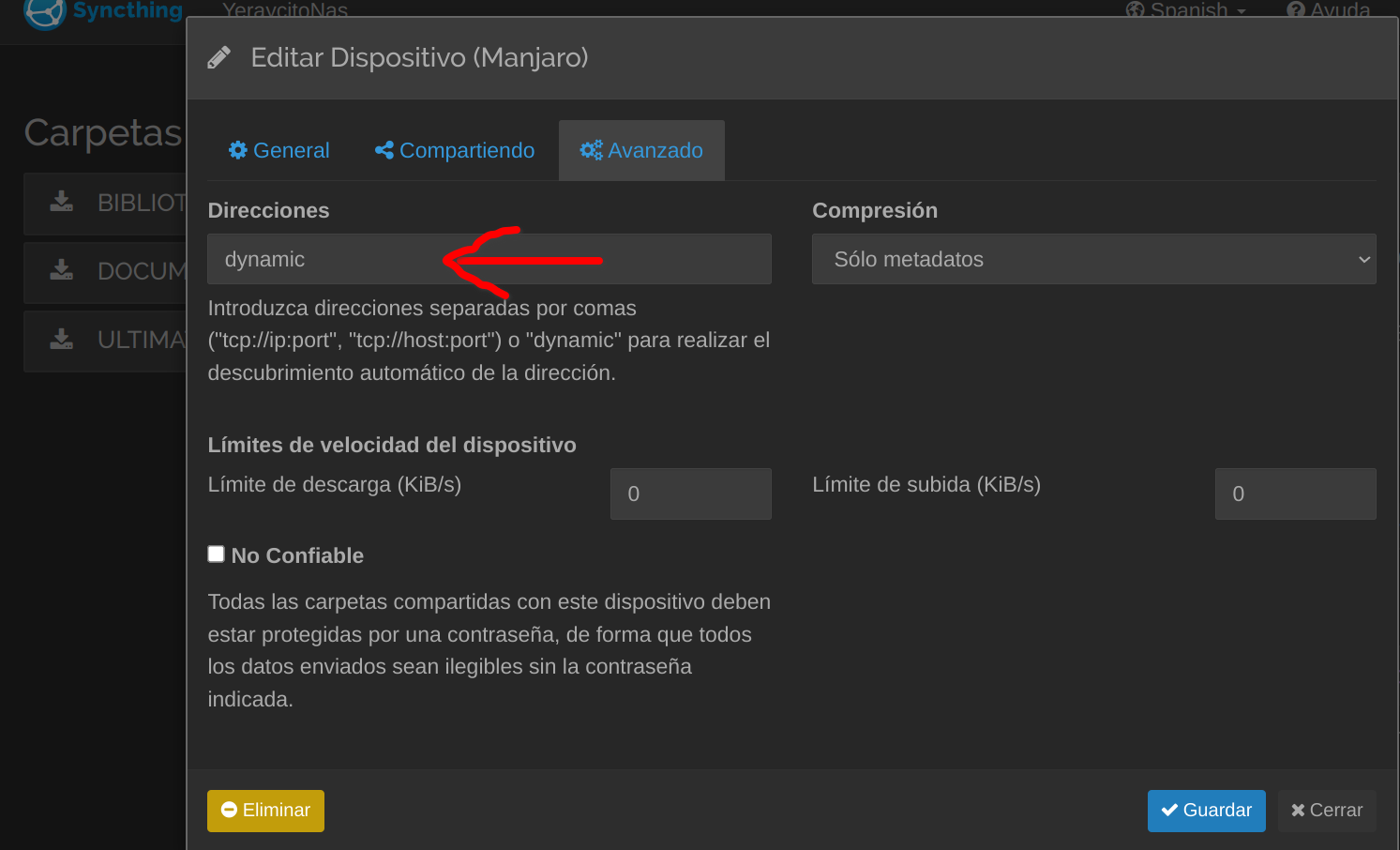Focus the Límite de subida field
The width and height of the screenshot is (1400, 850).
click(1295, 493)
